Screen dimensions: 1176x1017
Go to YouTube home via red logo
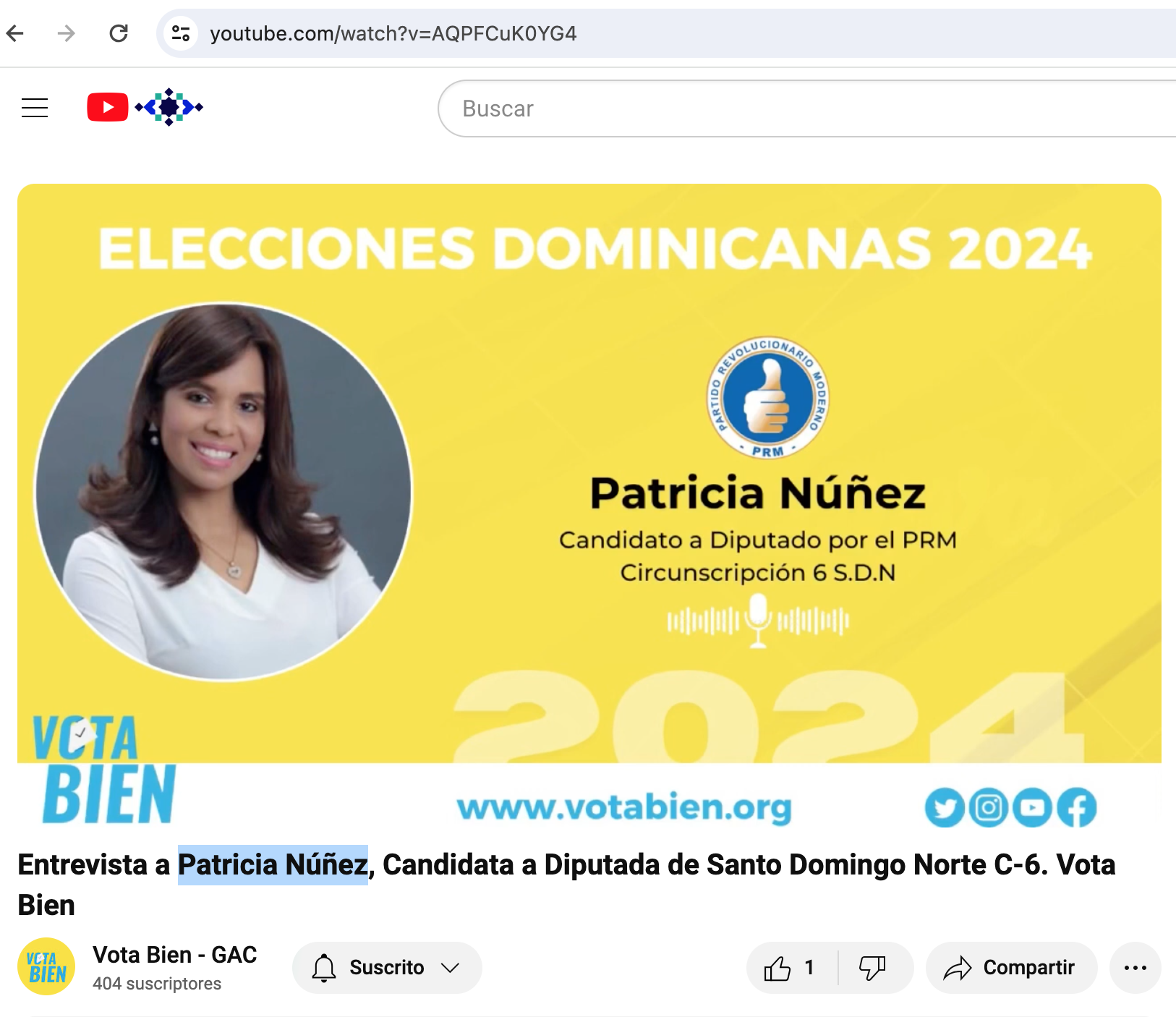108,107
